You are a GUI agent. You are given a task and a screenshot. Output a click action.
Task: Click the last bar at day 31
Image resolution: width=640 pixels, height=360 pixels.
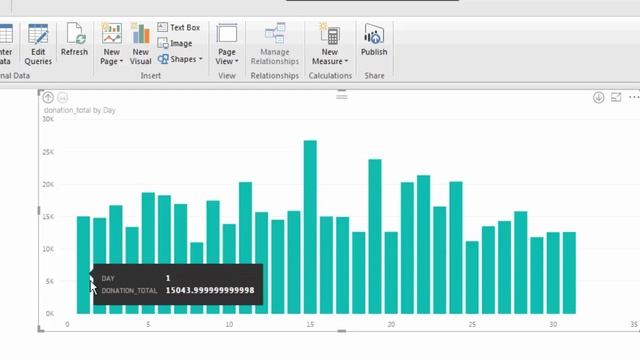coord(569,273)
